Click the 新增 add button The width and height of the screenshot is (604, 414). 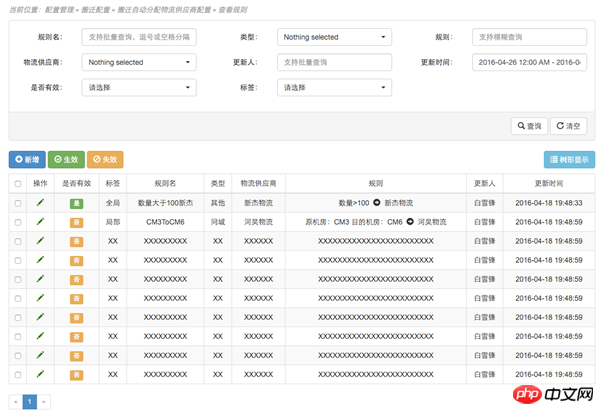tap(27, 159)
